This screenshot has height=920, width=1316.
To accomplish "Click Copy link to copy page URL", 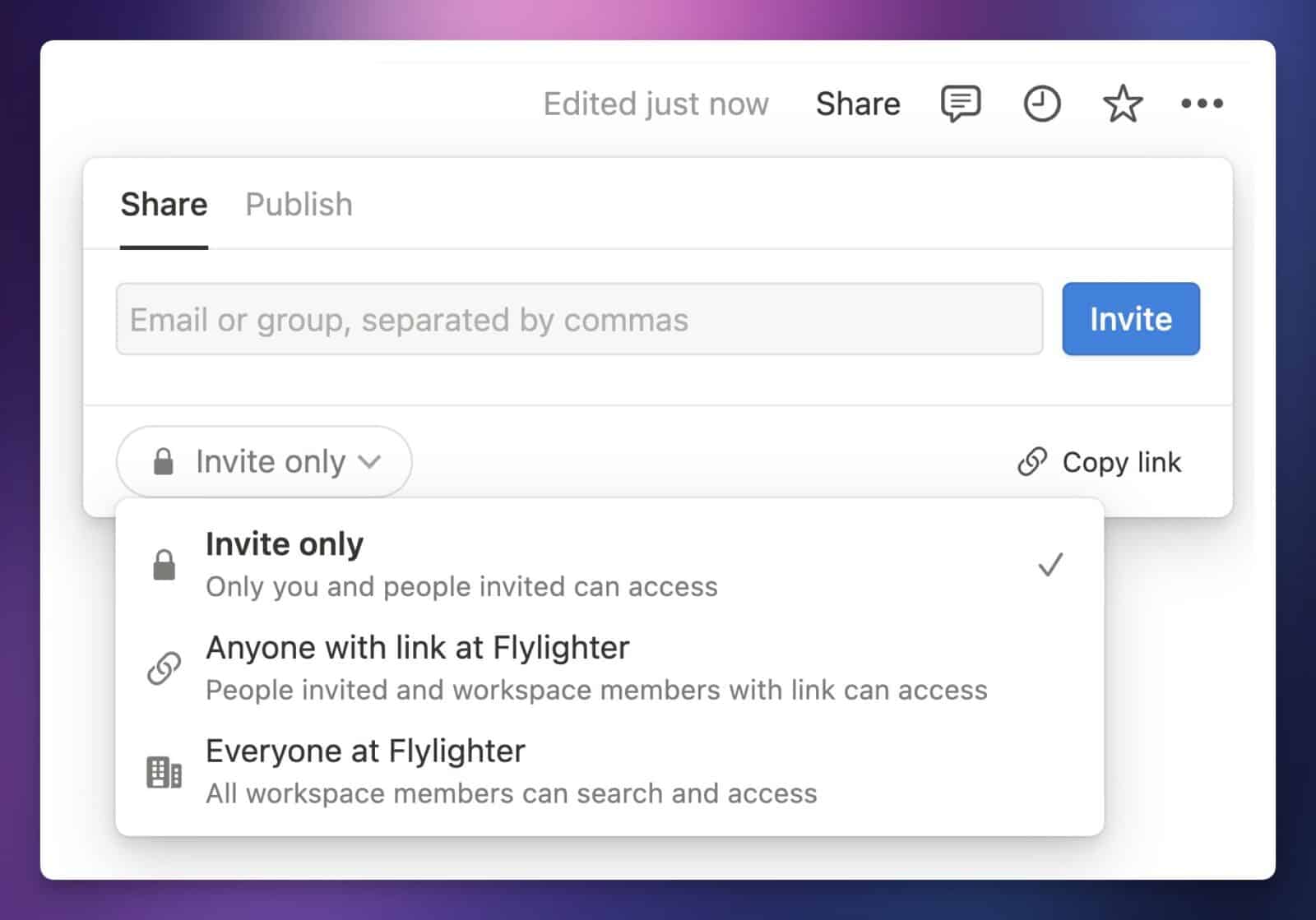I will tap(1121, 461).
